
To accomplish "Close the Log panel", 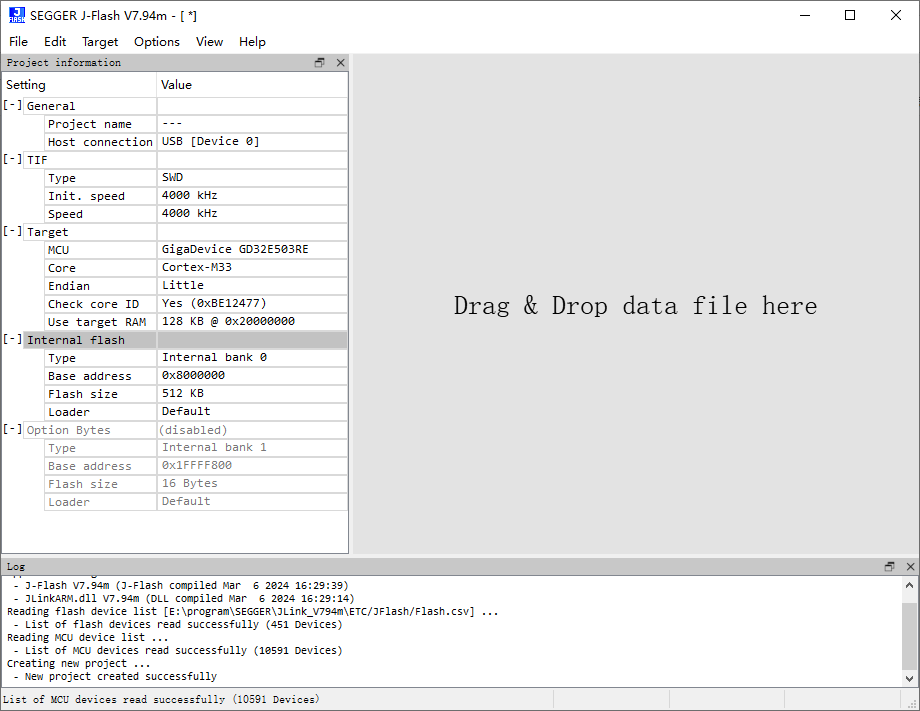I will click(x=911, y=566).
